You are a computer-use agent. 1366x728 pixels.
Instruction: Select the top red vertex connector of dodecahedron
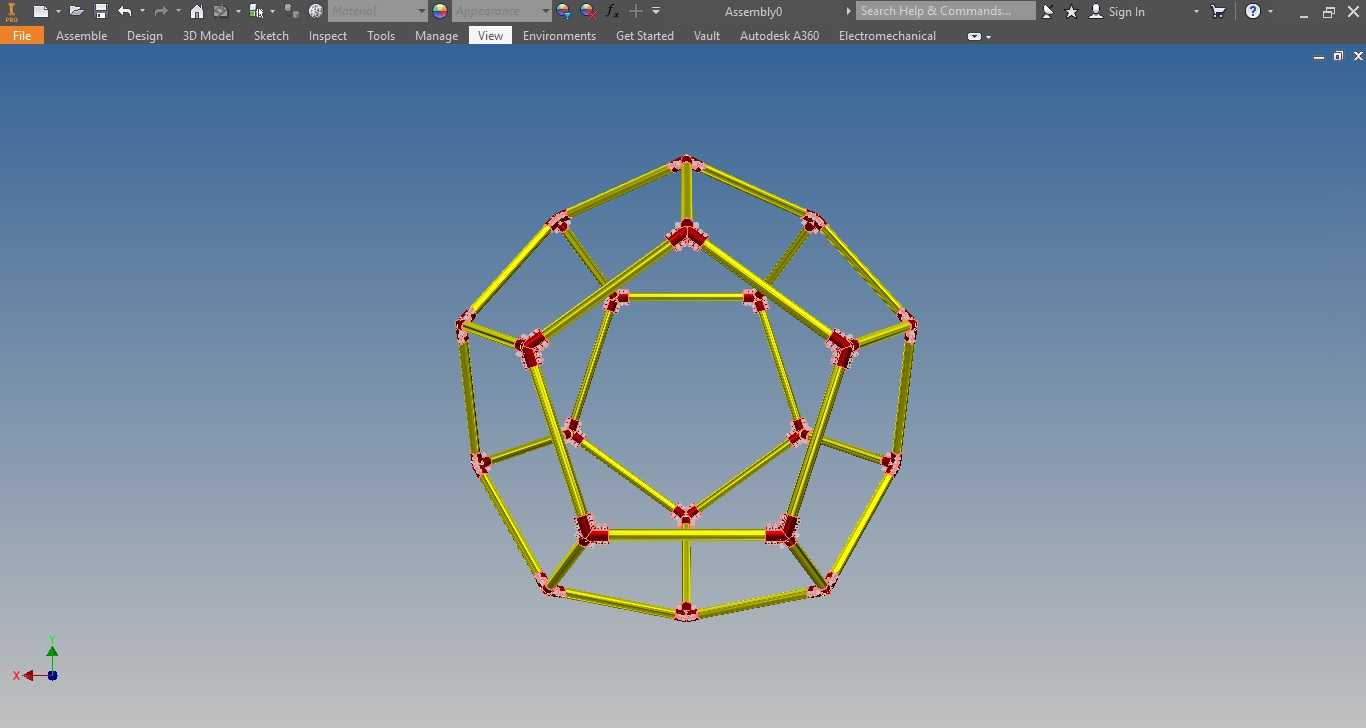686,164
